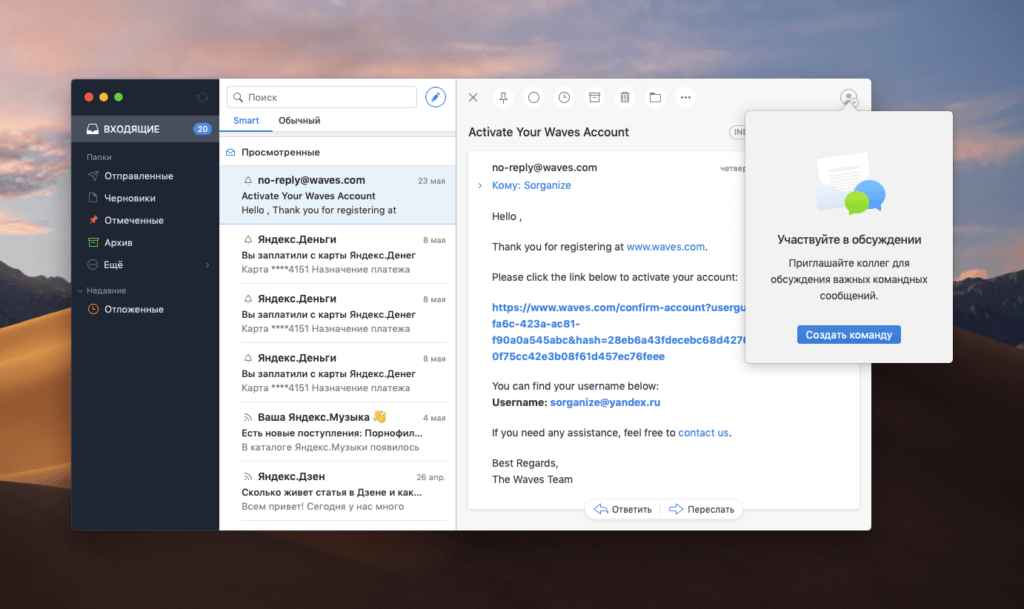Follow the confirm-account activation link
Image resolution: width=1024 pixels, height=609 pixels.
pyautogui.click(x=618, y=332)
